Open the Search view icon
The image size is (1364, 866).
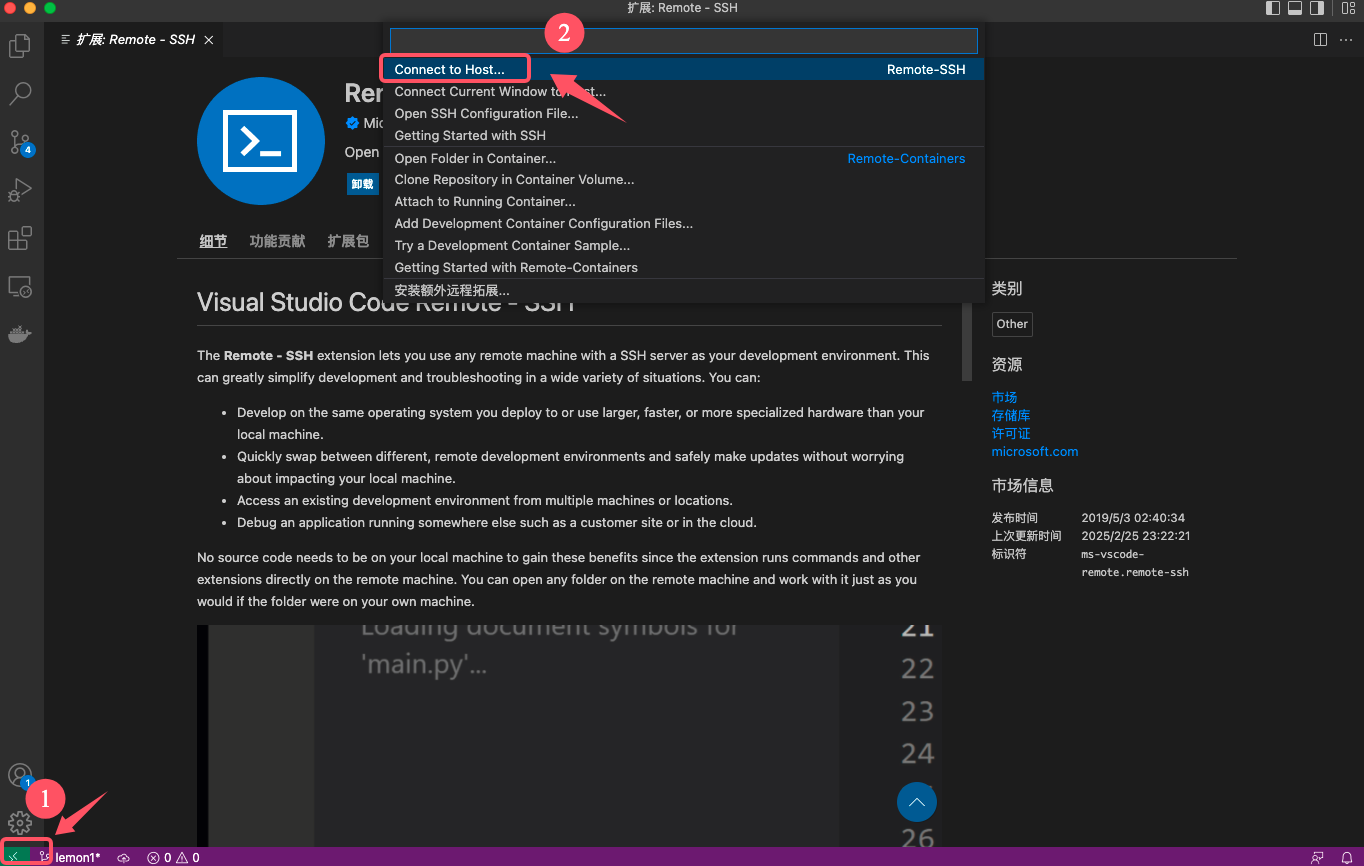tap(20, 94)
